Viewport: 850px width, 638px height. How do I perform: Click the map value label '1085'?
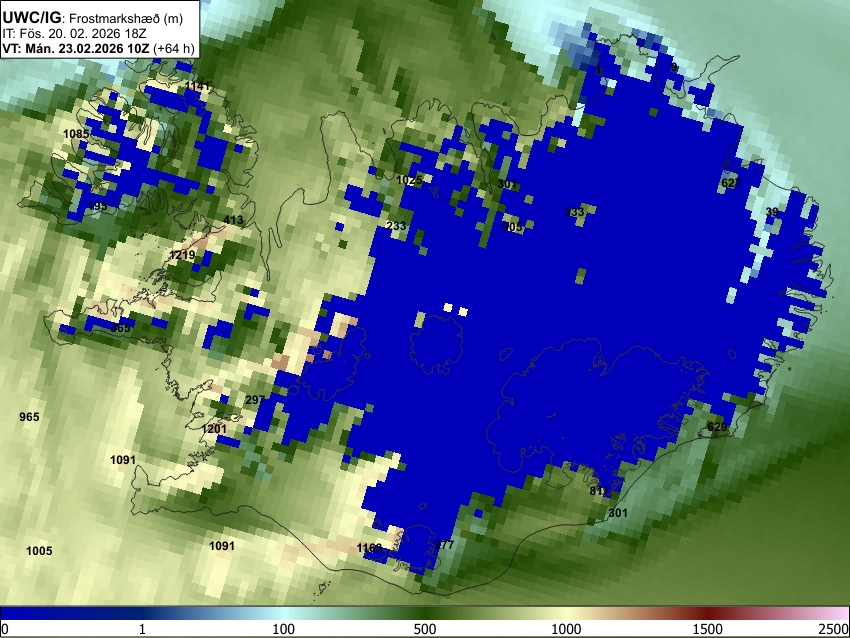click(76, 134)
